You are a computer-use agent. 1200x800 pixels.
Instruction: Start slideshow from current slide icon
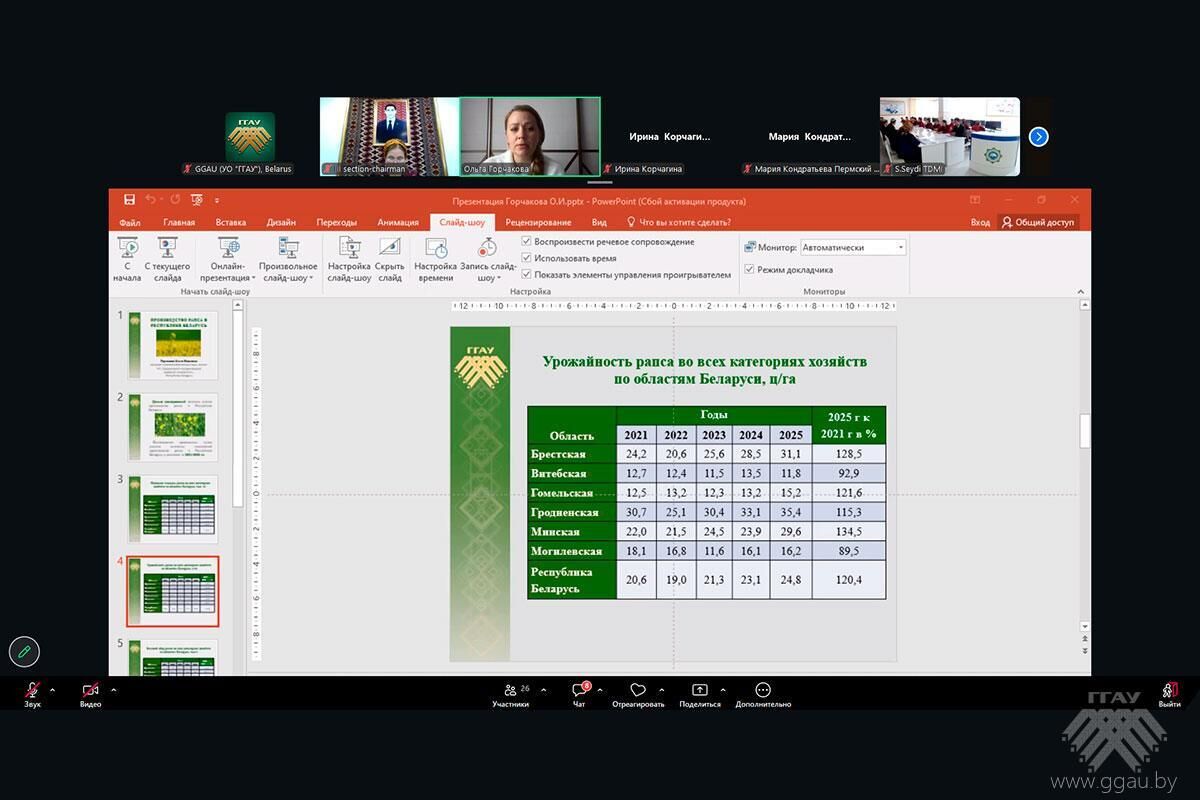pyautogui.click(x=167, y=248)
